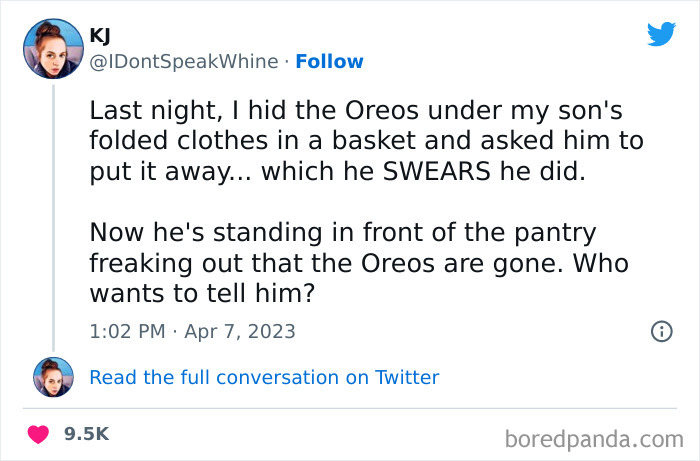Click the display name KJ
700x461 pixels.
tap(100, 36)
